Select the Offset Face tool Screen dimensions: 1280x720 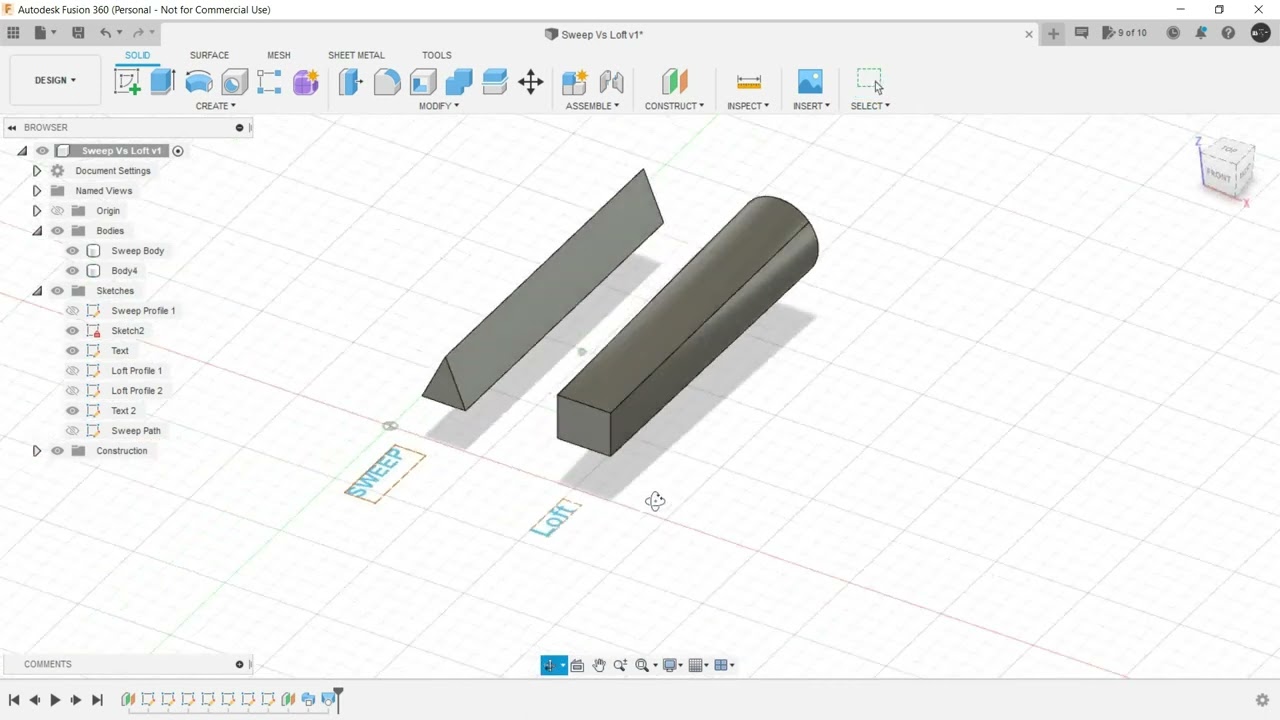495,82
